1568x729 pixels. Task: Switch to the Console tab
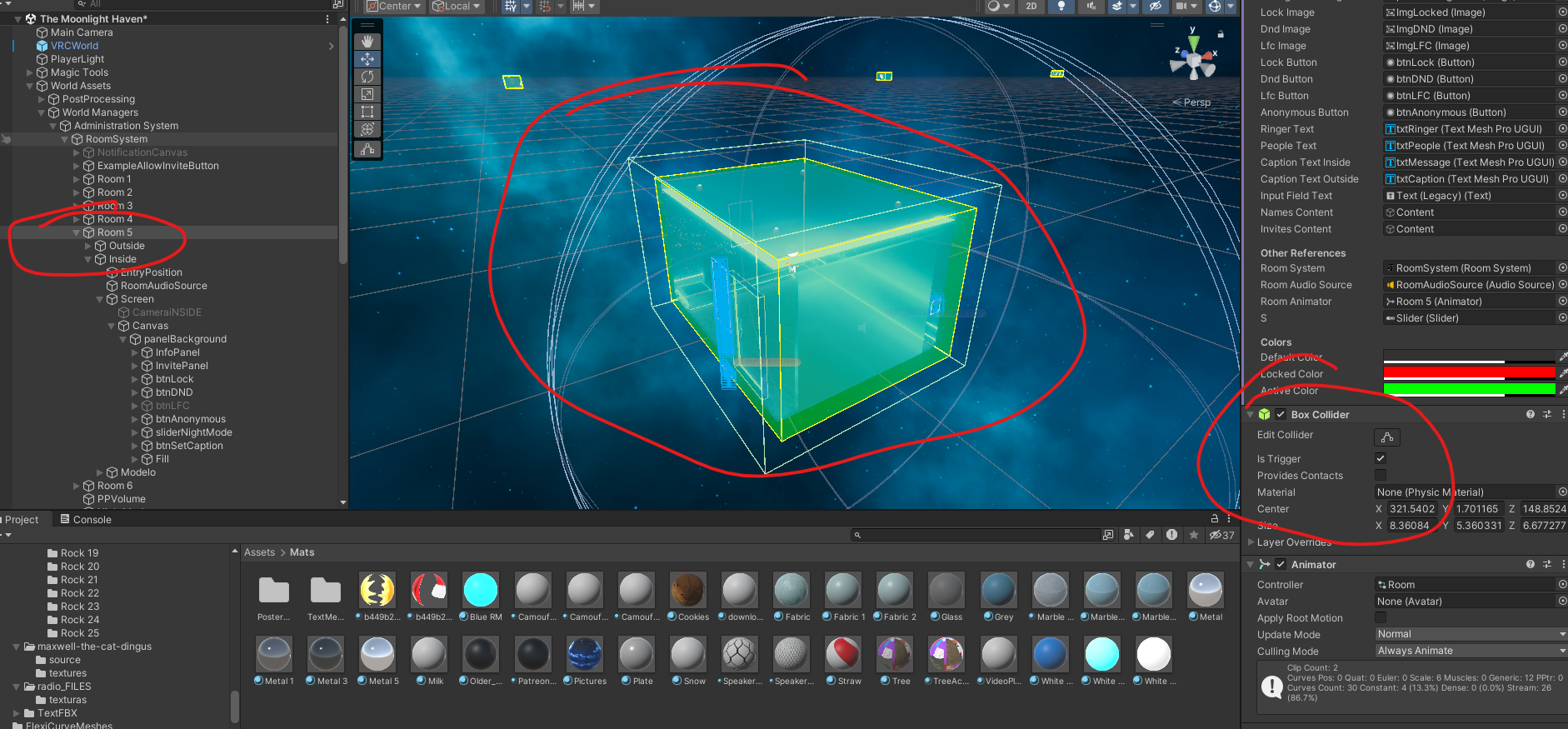pos(92,519)
